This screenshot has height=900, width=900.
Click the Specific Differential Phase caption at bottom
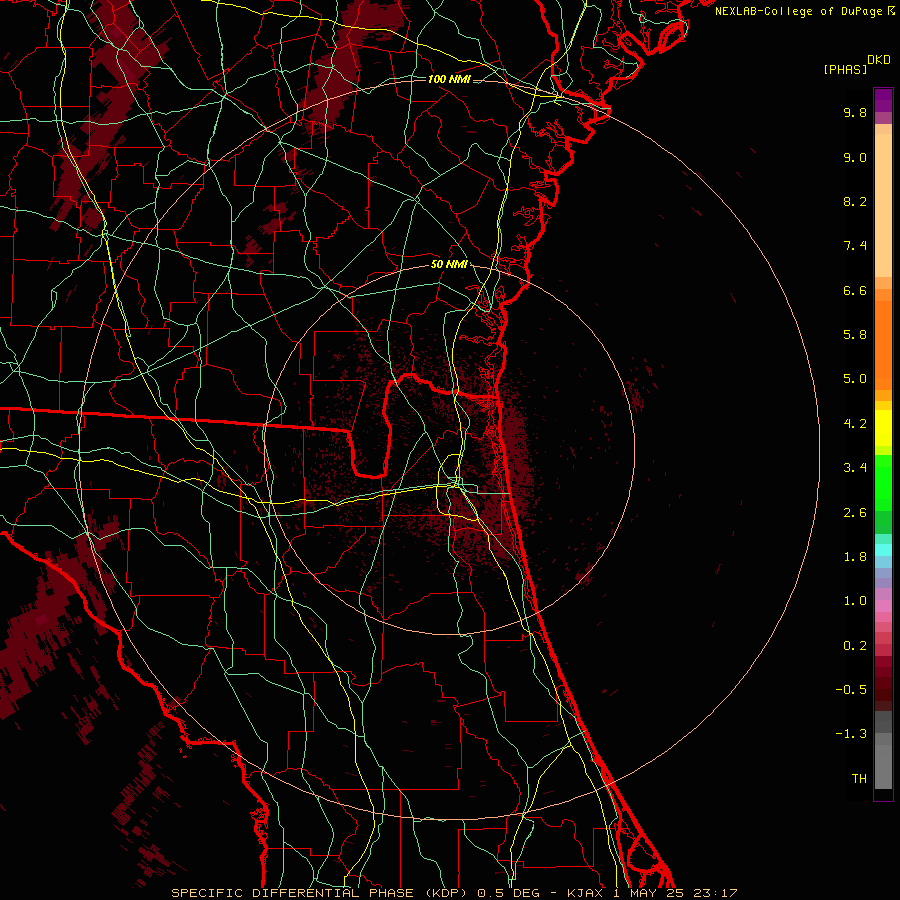click(x=454, y=893)
